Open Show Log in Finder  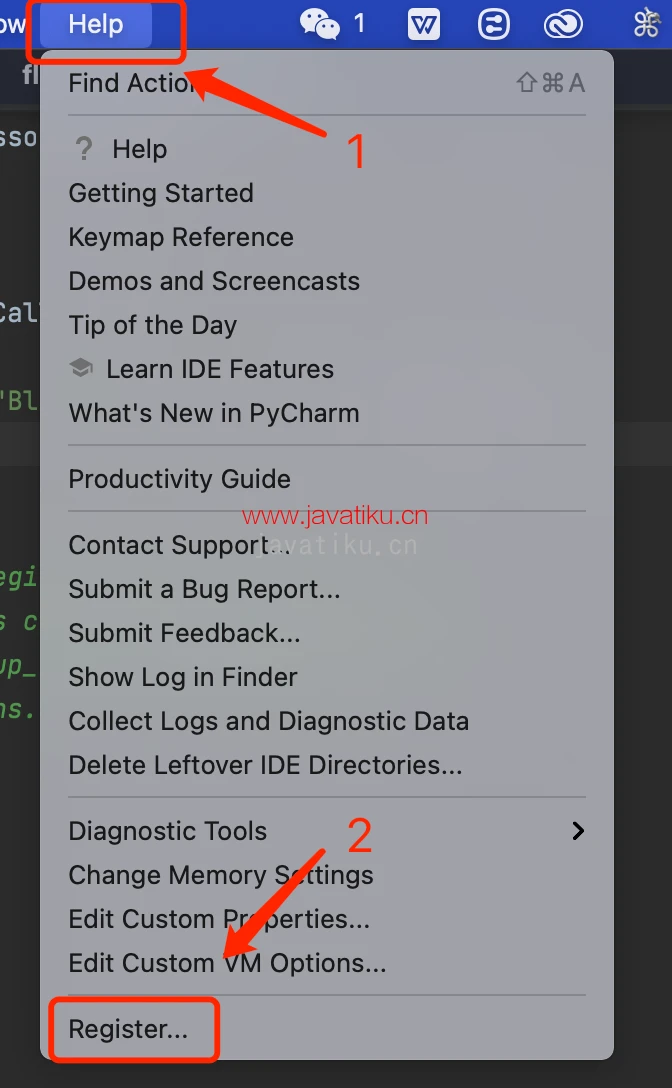[183, 676]
